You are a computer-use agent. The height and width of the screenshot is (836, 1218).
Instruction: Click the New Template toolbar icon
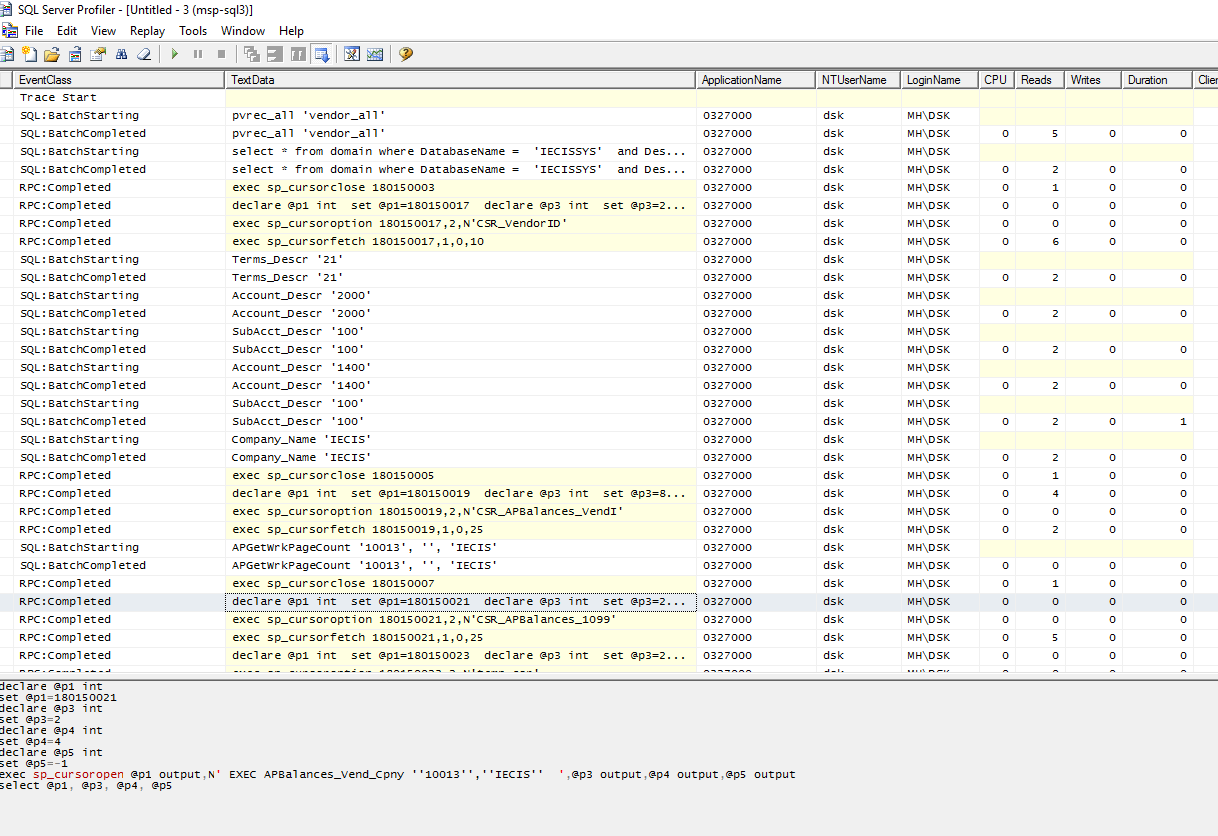(29, 54)
